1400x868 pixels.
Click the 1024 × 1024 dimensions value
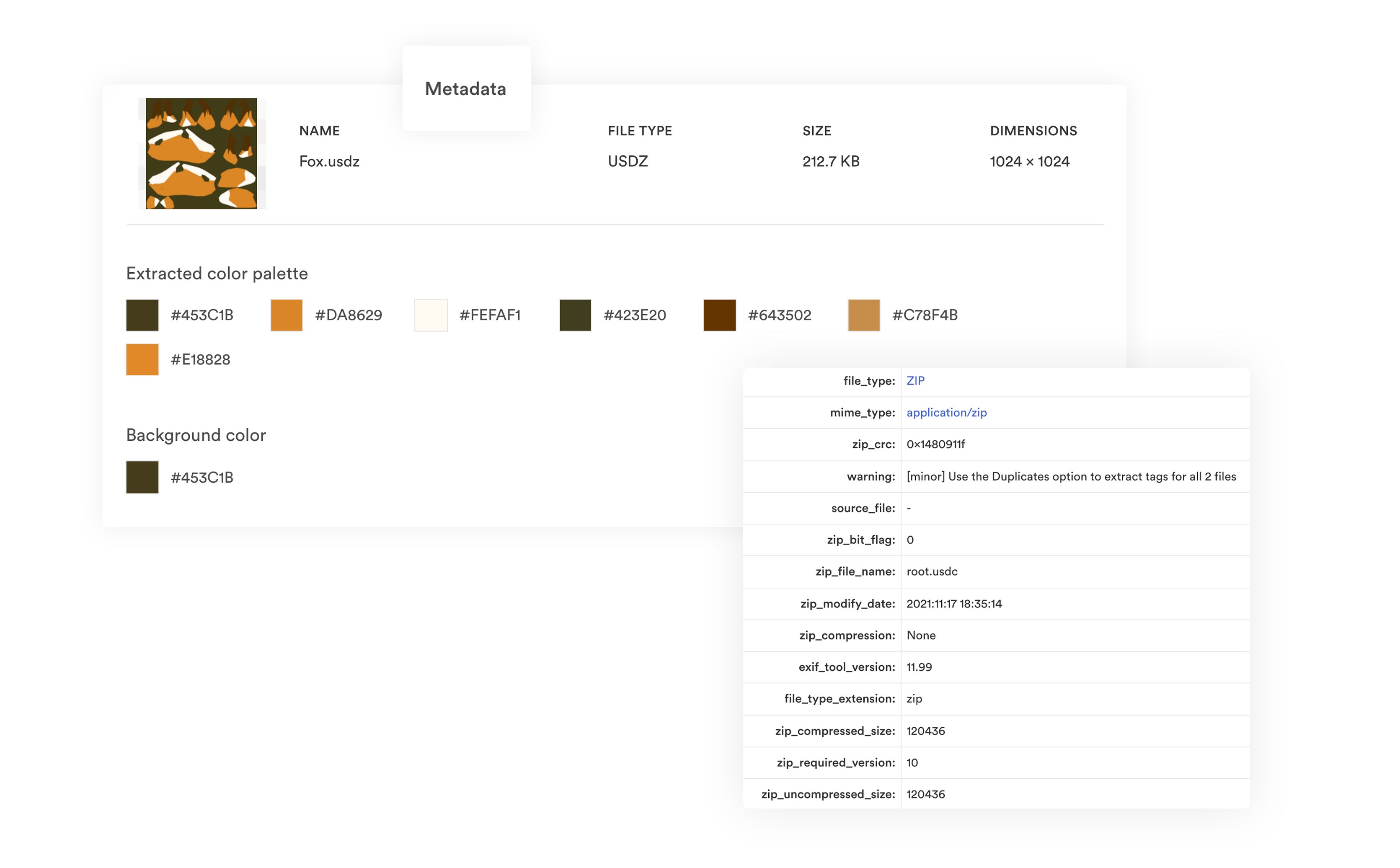1029,161
